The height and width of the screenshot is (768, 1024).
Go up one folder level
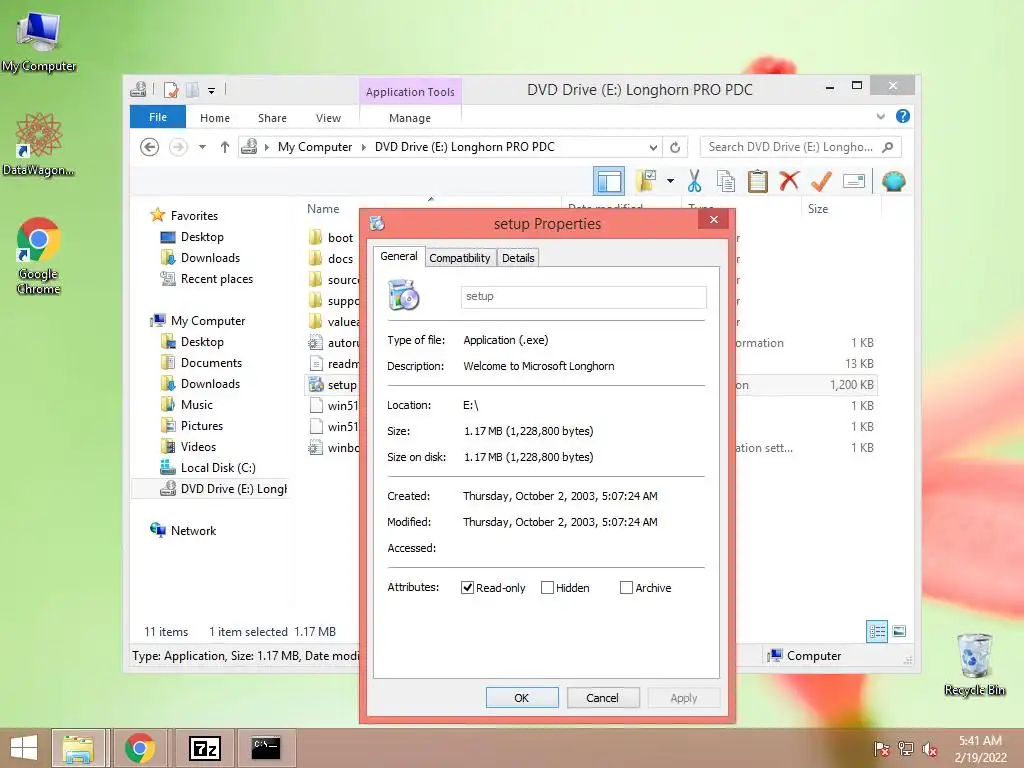(x=225, y=147)
